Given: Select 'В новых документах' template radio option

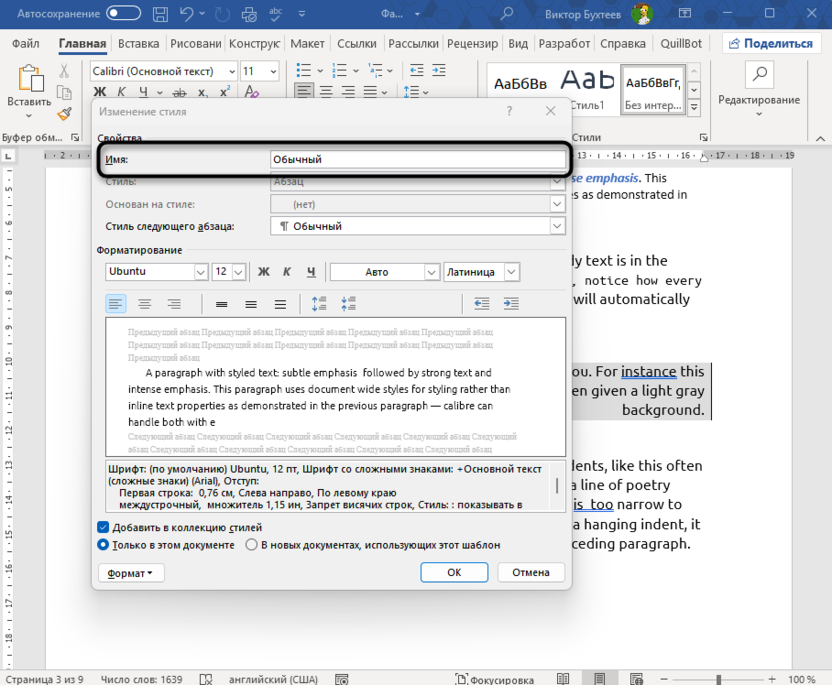Looking at the screenshot, I should point(251,545).
